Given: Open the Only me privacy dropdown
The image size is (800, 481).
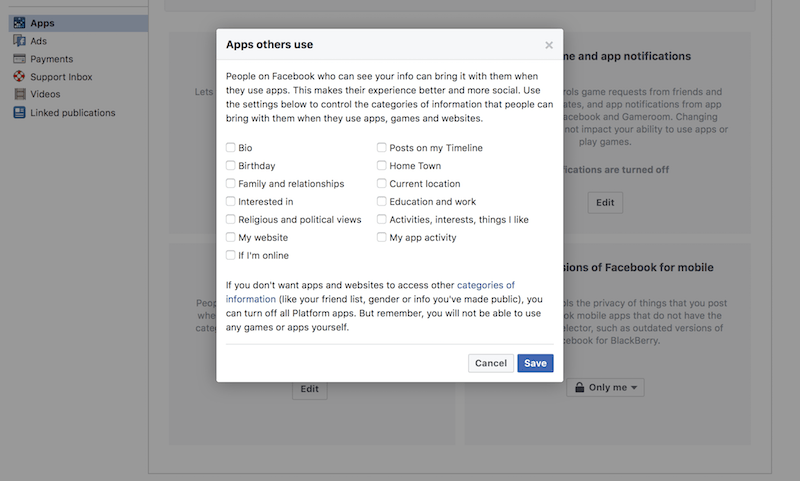Looking at the screenshot, I should coord(605,387).
